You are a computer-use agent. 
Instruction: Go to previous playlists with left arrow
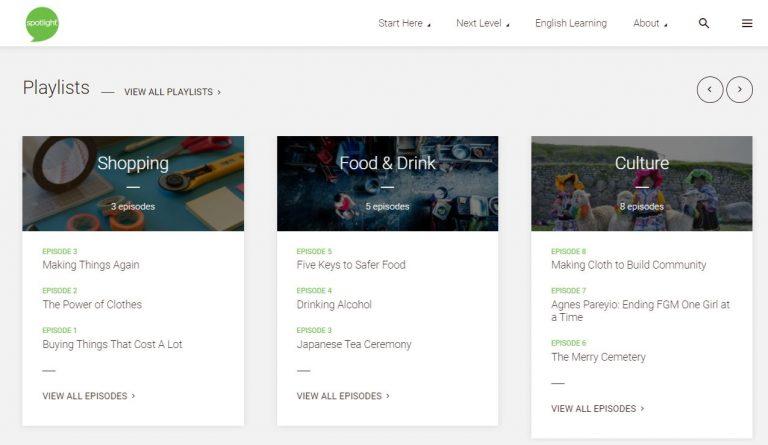710,89
